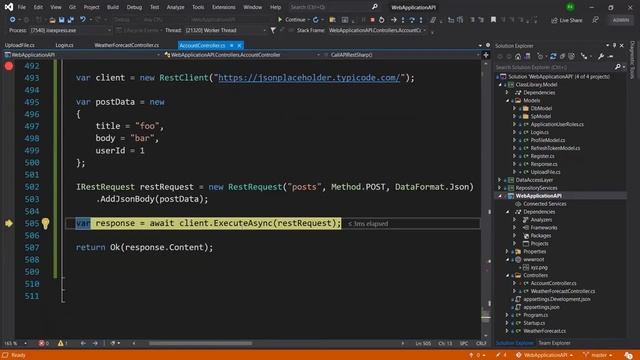
Task: Click the Bookmark toggle icon in the toolbar
Action: (493, 20)
